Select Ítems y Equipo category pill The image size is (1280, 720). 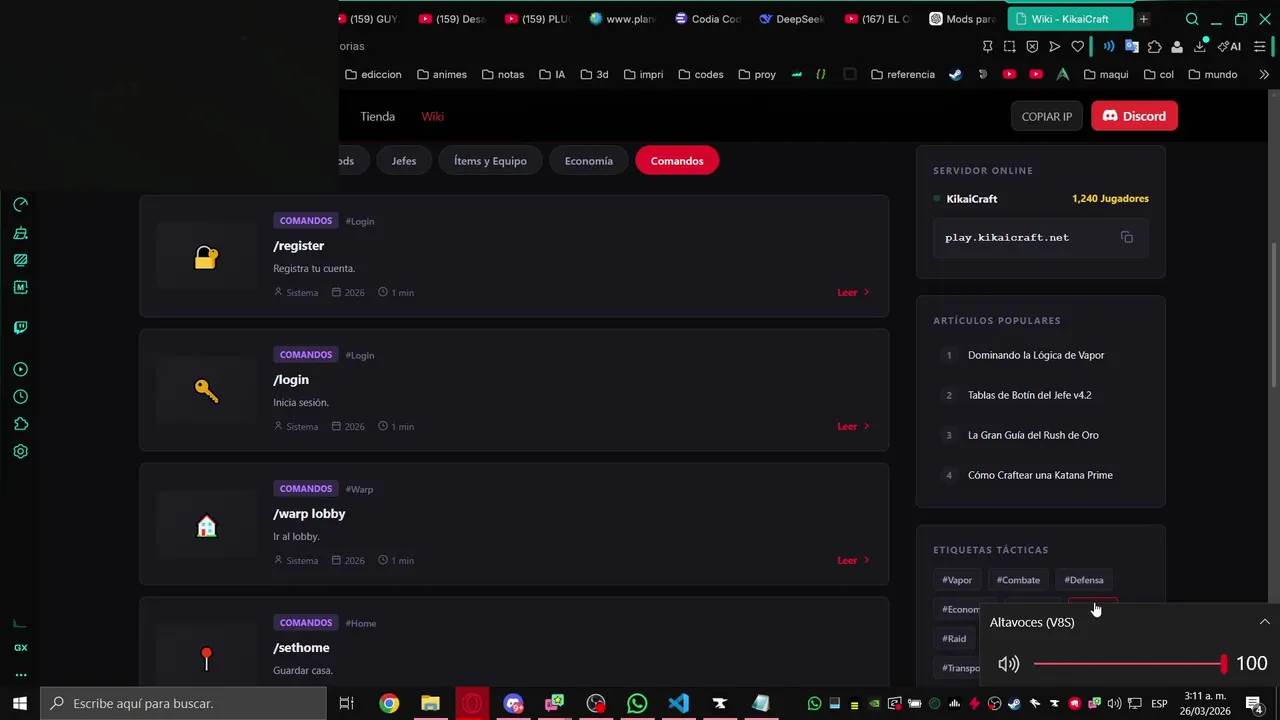click(490, 161)
